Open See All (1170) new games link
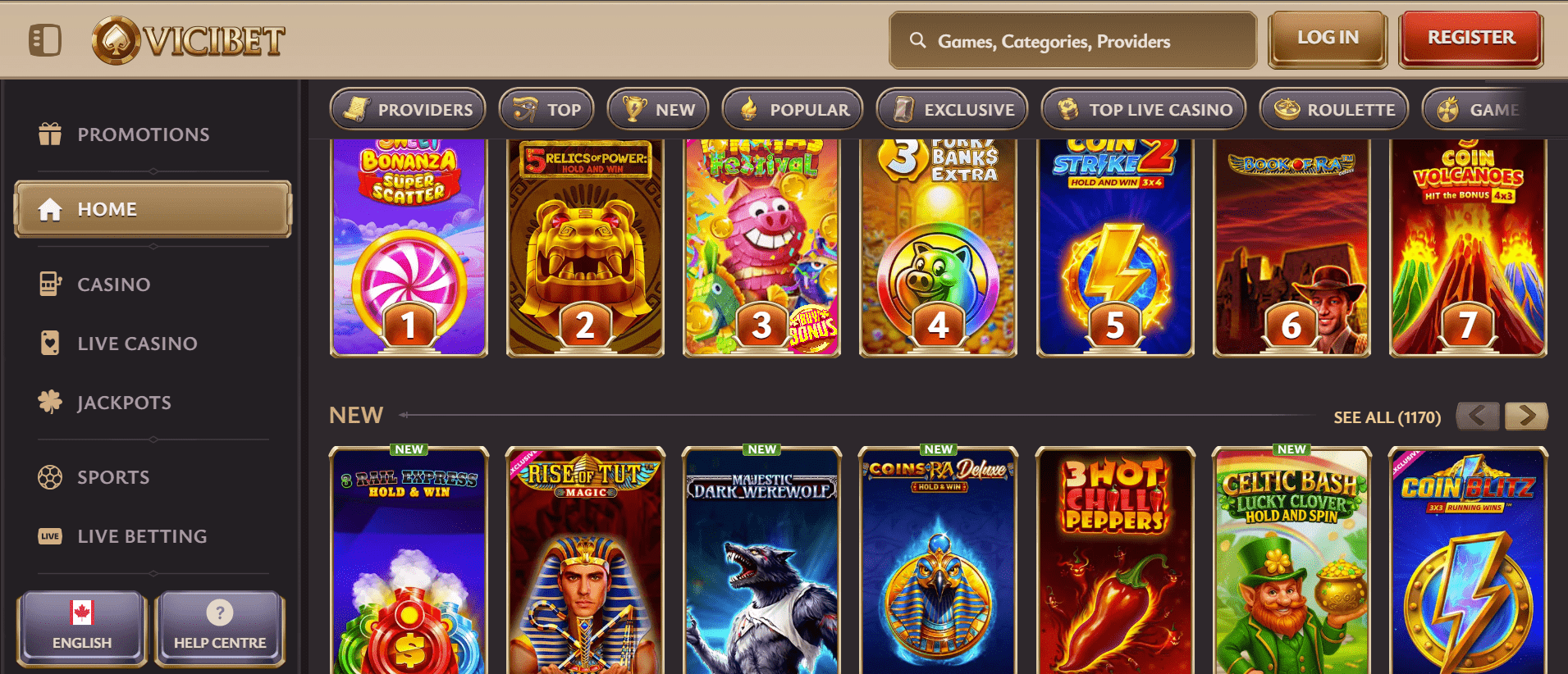1568x674 pixels. (1387, 417)
